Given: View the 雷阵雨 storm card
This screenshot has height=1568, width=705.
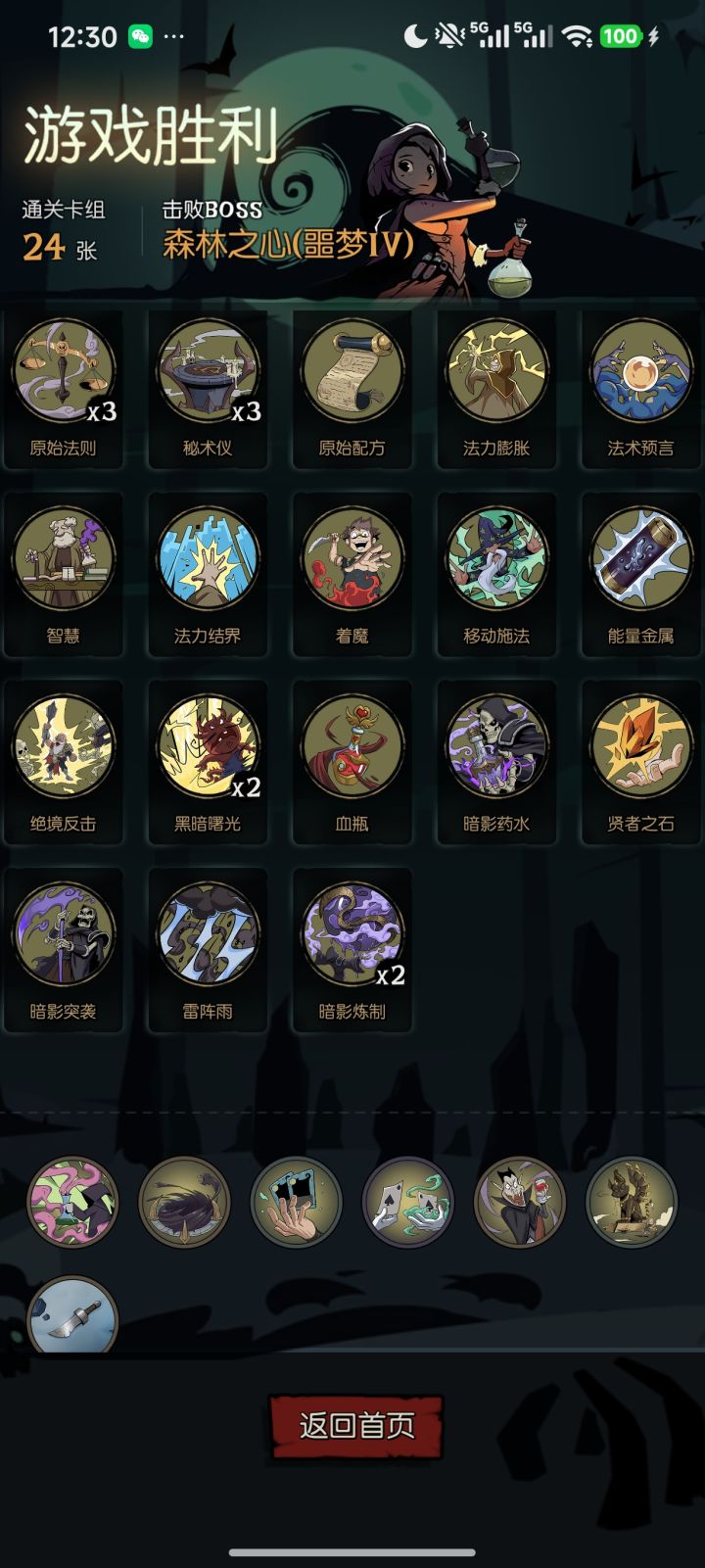Looking at the screenshot, I should pos(208,951).
